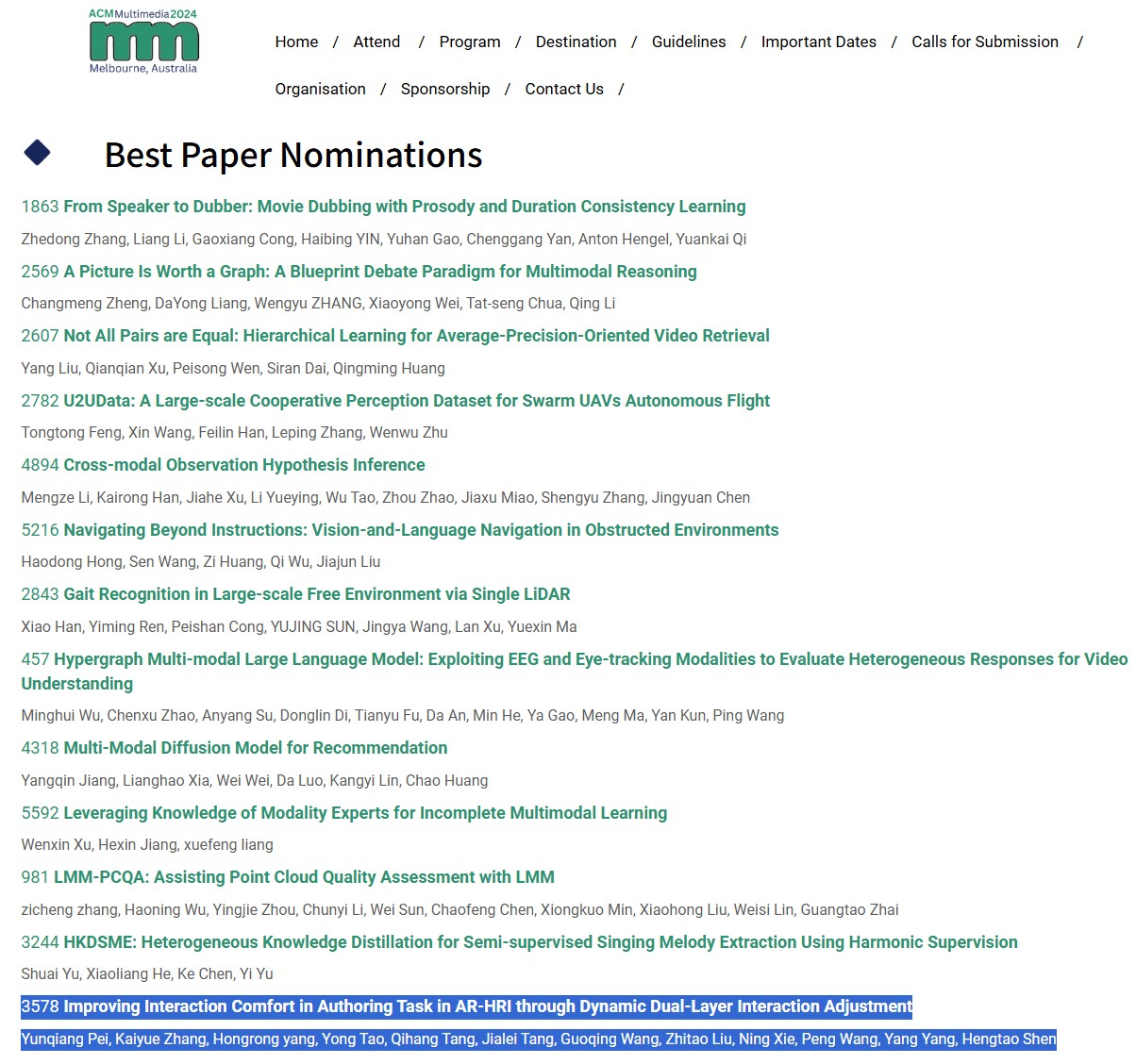Open paper 5592 Leveraging Knowledge of Modality Experts
This screenshot has height=1064, width=1136.
pos(344,813)
